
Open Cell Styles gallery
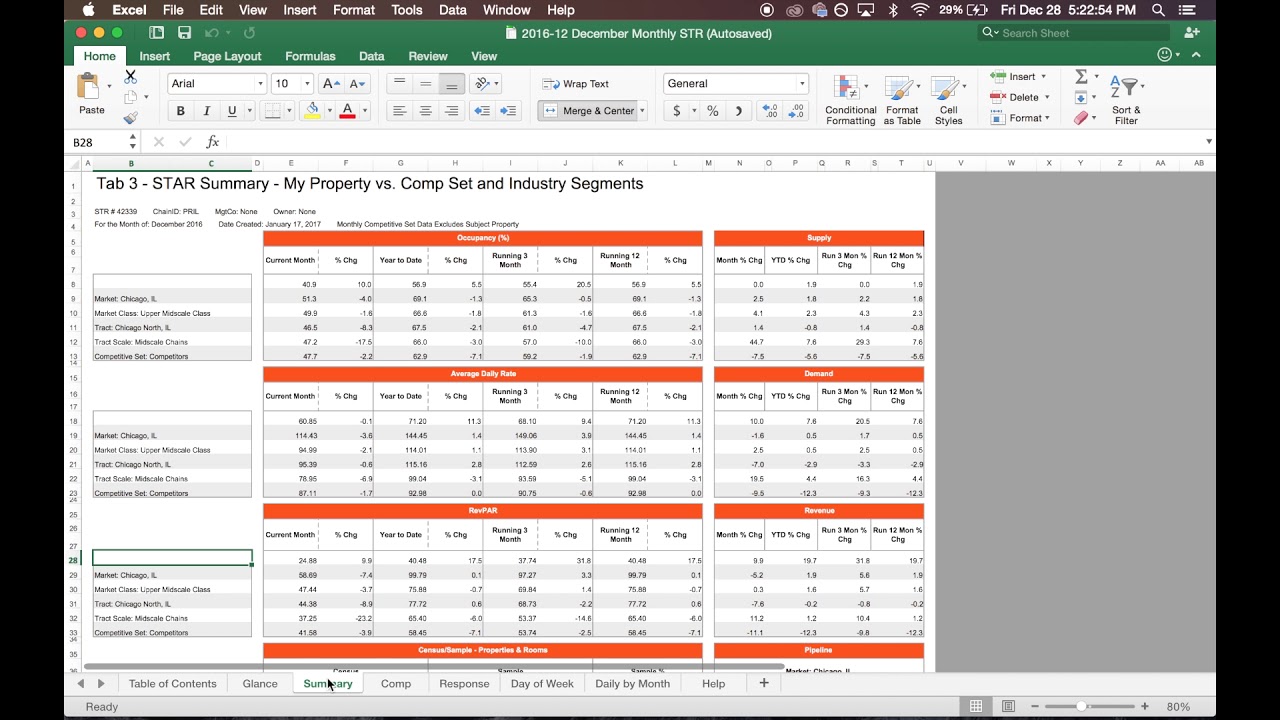(948, 99)
